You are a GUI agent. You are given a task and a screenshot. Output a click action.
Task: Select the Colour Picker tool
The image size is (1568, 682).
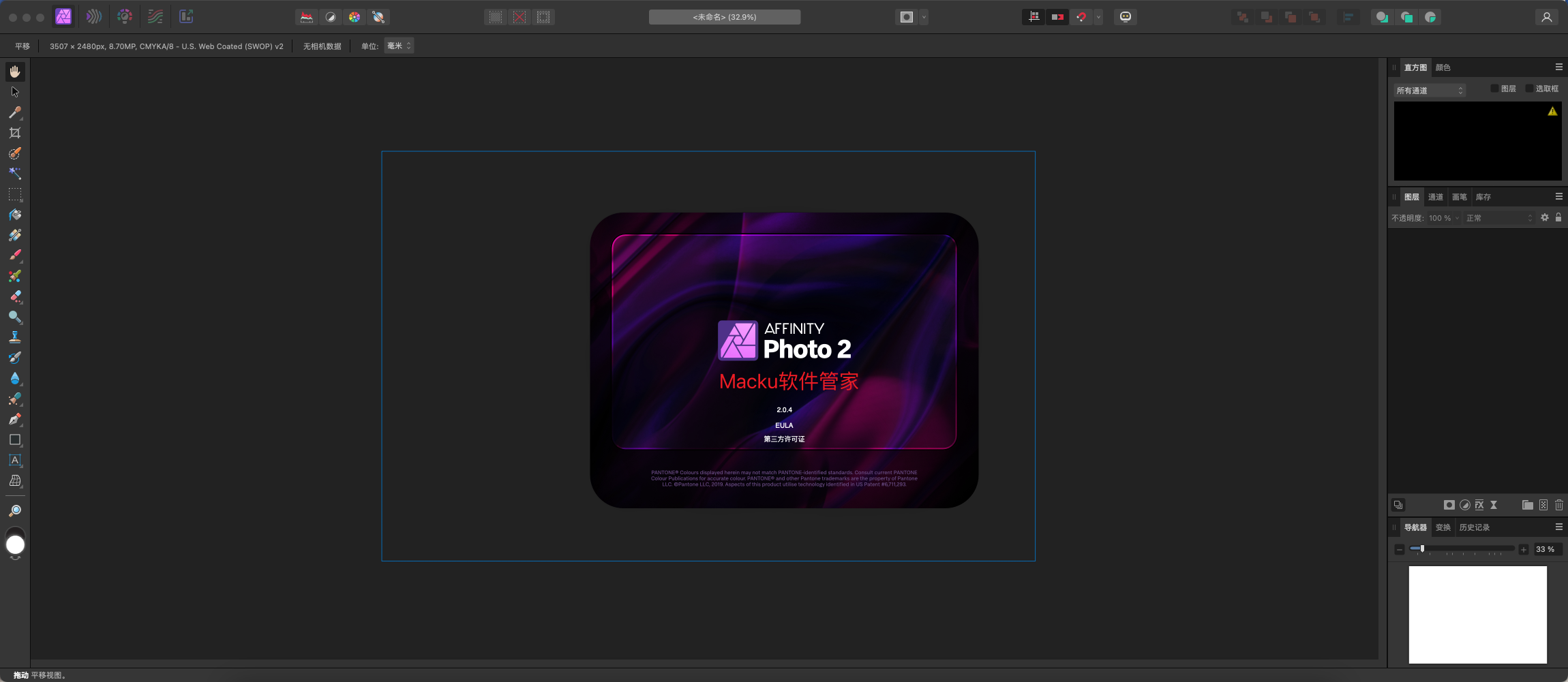pyautogui.click(x=15, y=112)
